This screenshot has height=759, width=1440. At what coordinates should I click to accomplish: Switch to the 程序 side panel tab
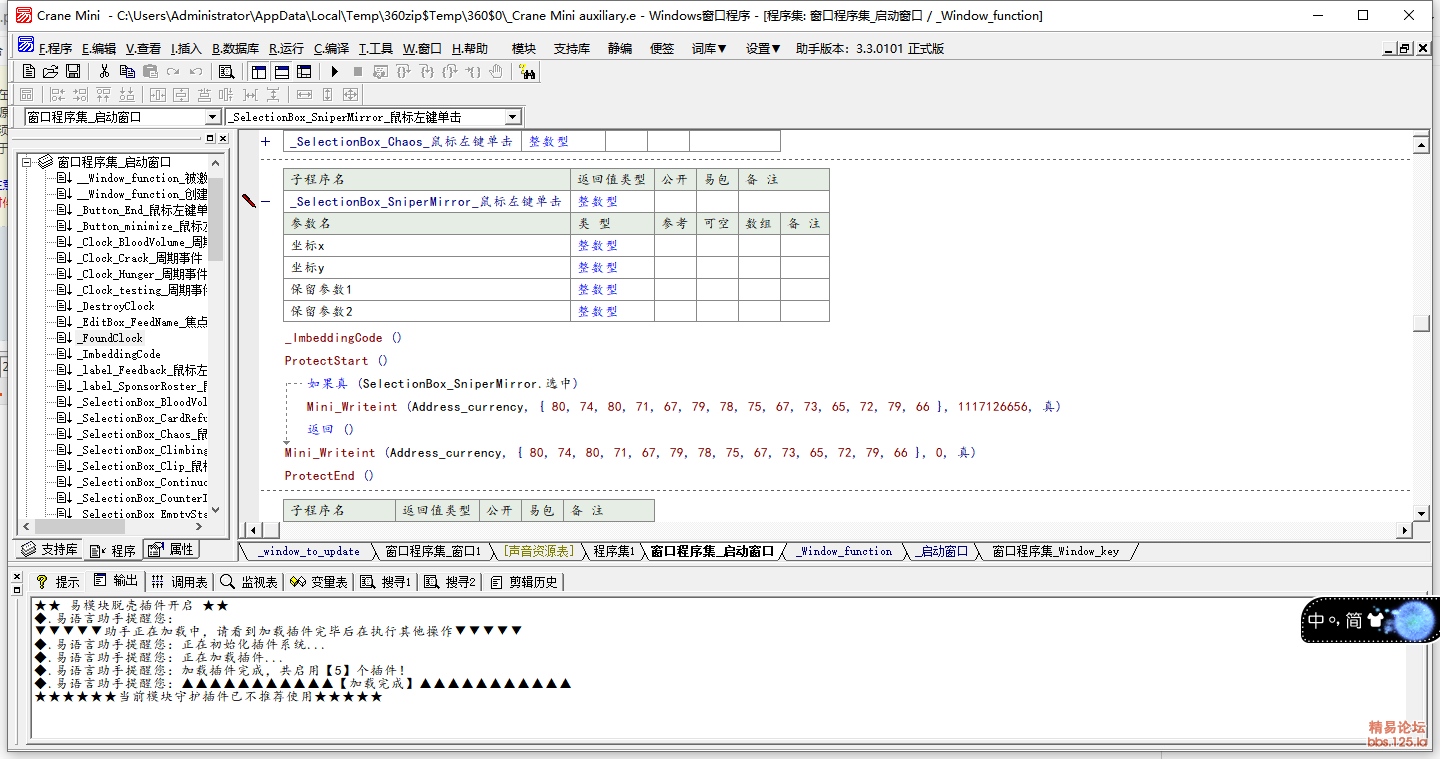coord(113,550)
